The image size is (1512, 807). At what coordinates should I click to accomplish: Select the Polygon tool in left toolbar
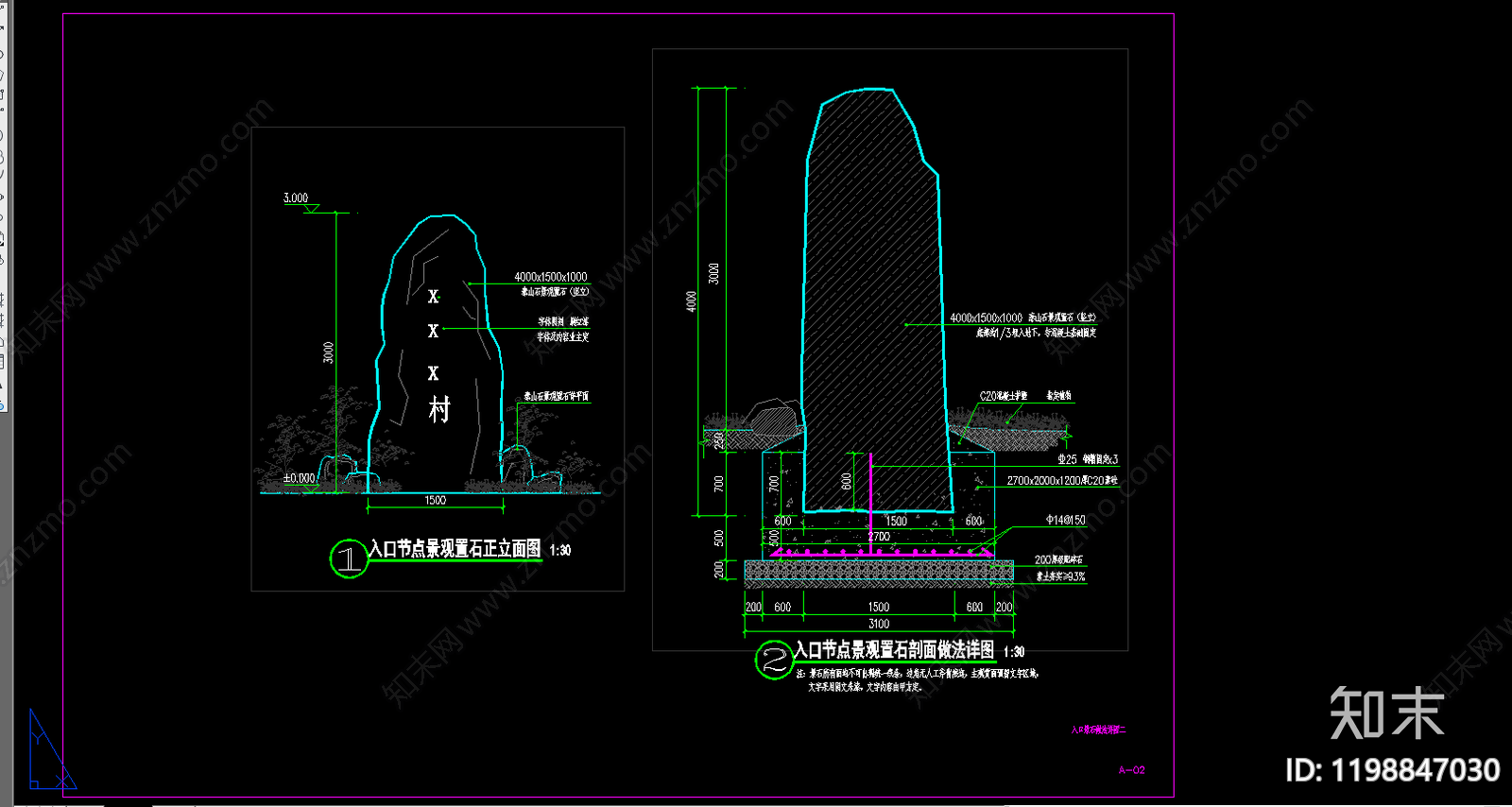coord(2,72)
